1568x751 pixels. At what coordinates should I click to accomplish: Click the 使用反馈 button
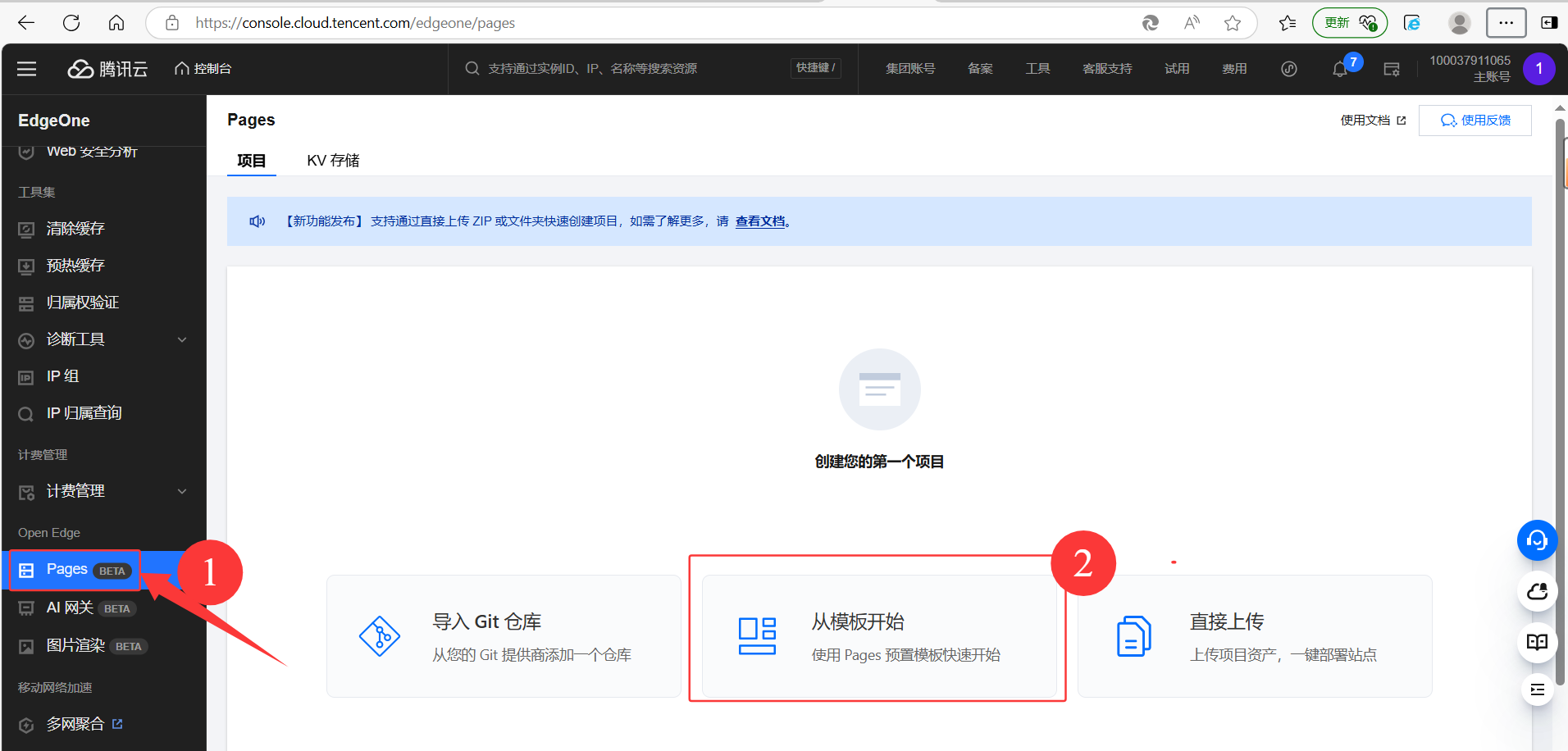point(1475,121)
